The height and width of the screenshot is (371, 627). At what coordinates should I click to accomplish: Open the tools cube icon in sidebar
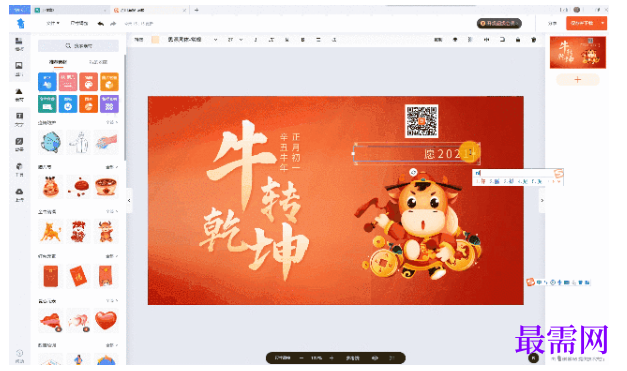19,170
